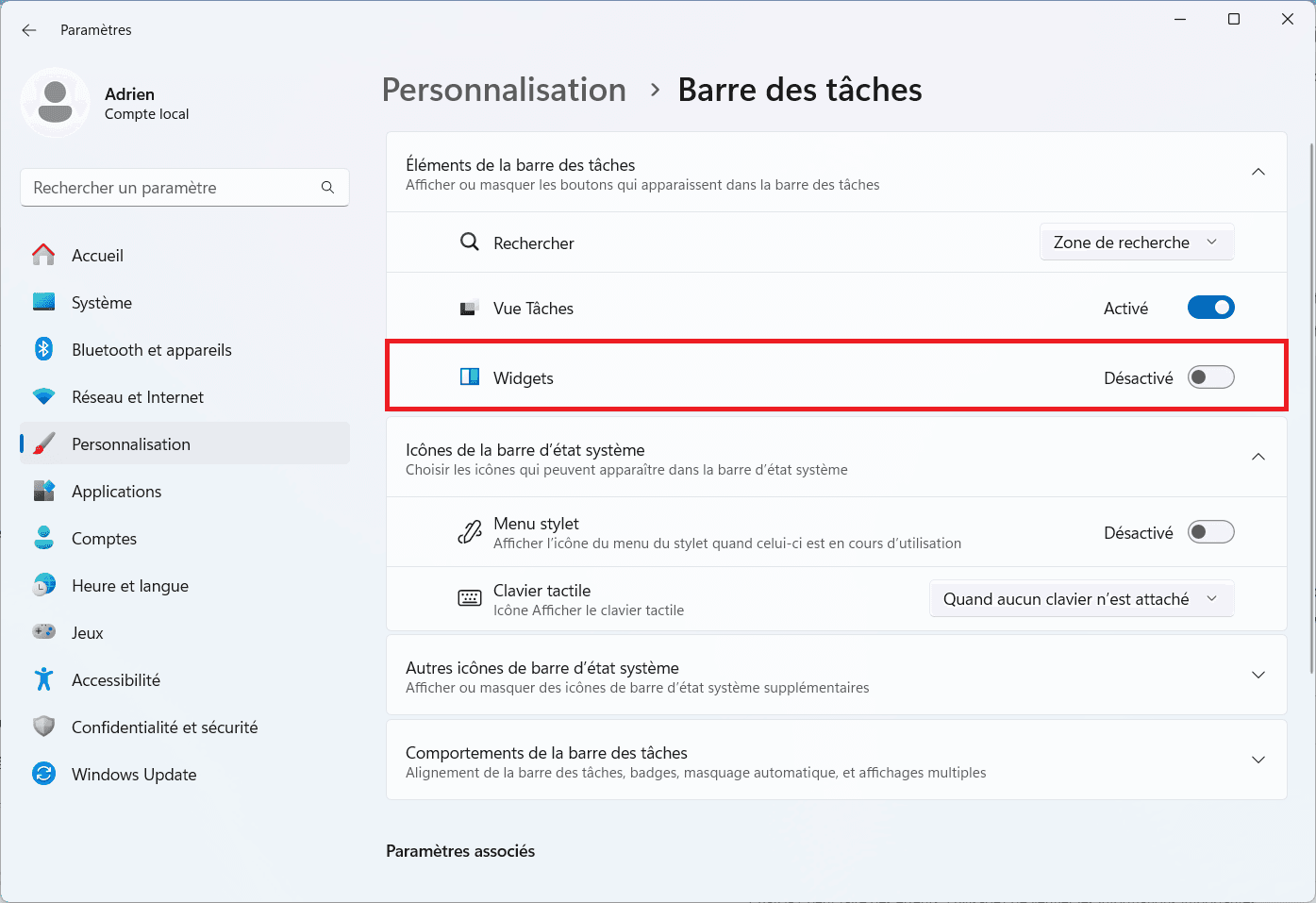Viewport: 1316px width, 903px height.
Task: Click the Windows Update sync icon
Action: pyautogui.click(x=43, y=774)
